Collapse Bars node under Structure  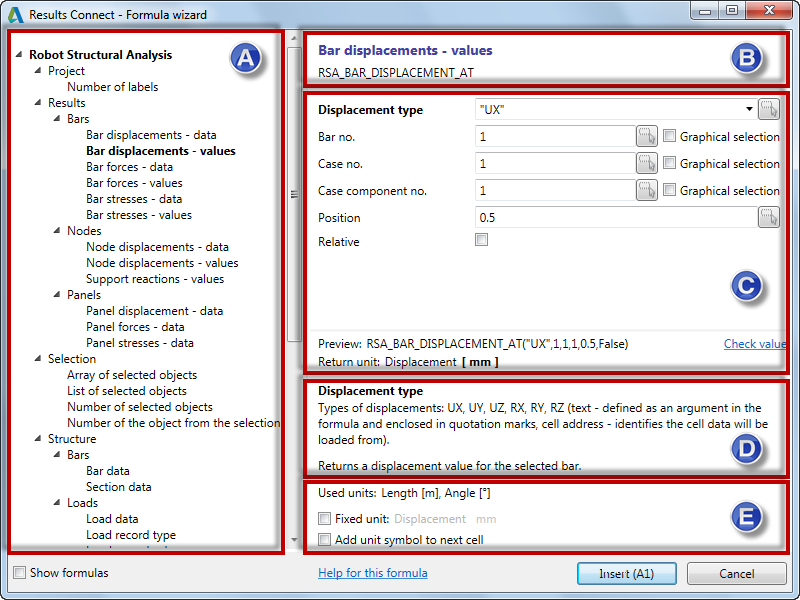click(57, 454)
